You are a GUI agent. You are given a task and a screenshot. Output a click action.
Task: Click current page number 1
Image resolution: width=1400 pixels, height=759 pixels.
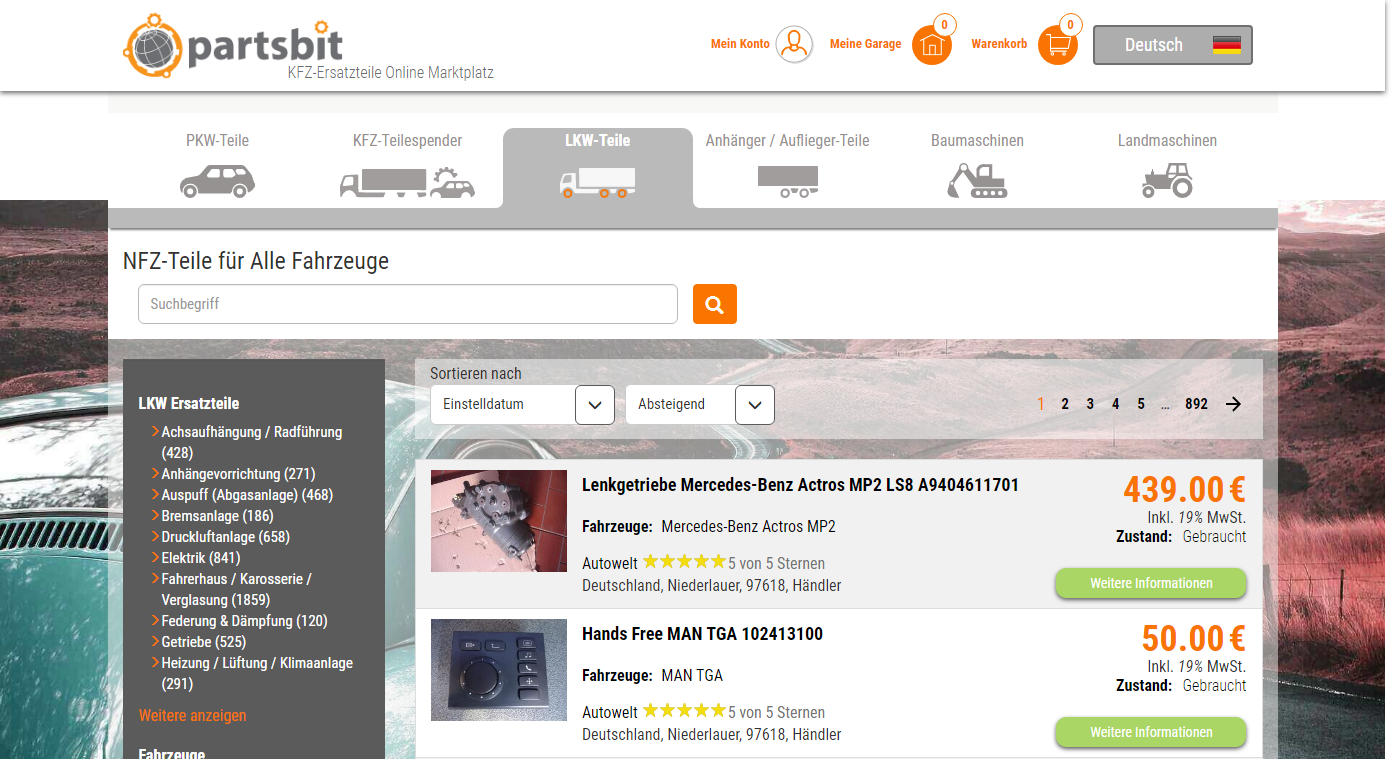tap(1041, 404)
